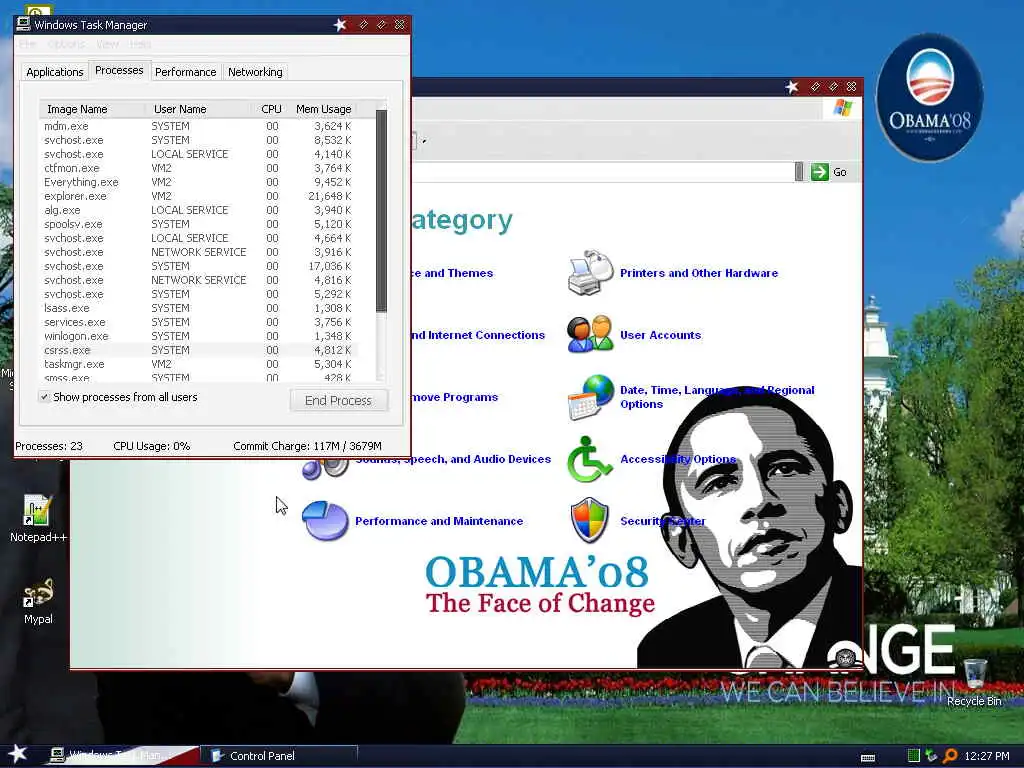Open the Accessibility Options link
Viewport: 1024px width, 768px height.
(678, 459)
